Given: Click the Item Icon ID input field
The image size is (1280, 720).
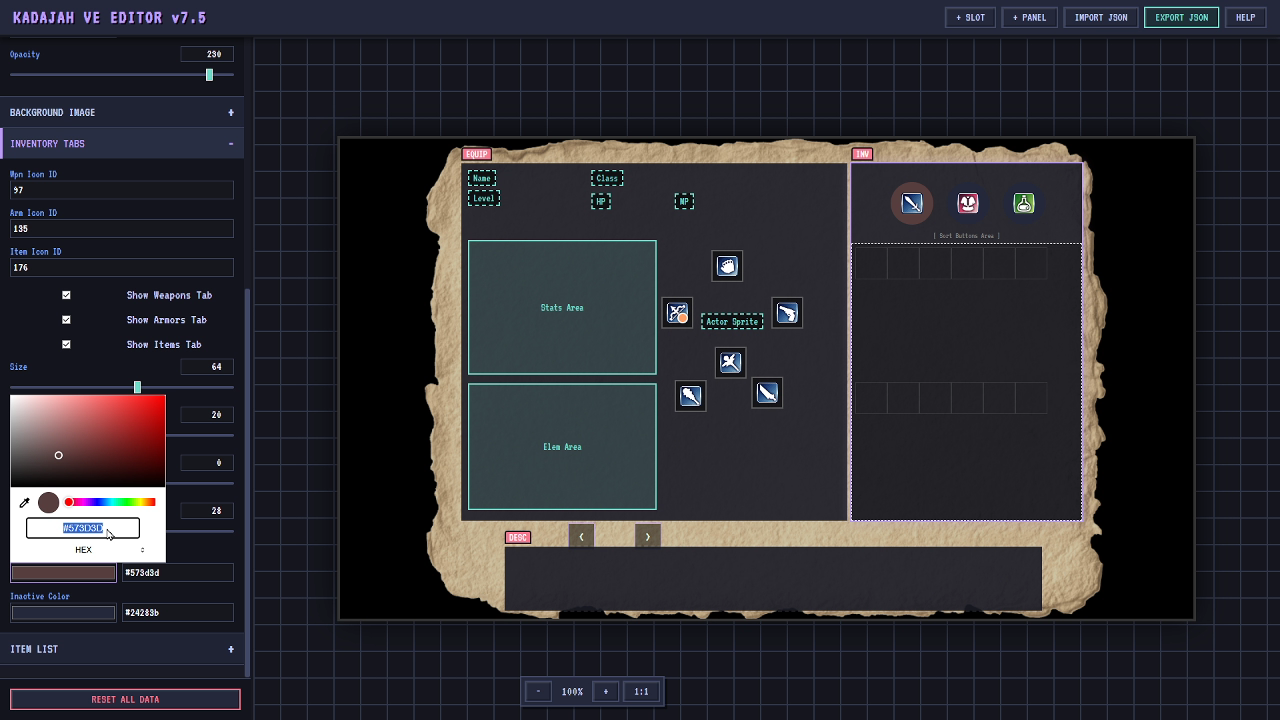Looking at the screenshot, I should click(x=122, y=267).
